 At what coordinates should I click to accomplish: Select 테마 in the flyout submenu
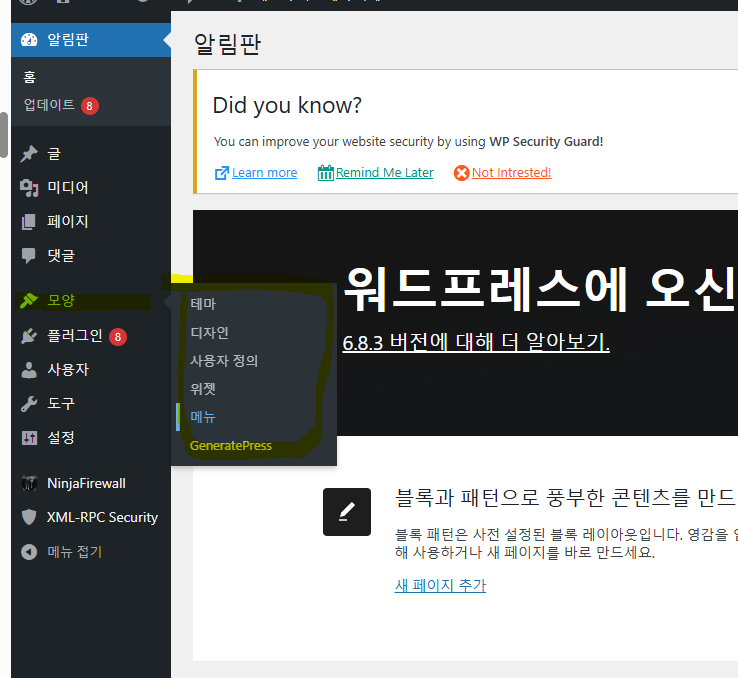click(x=203, y=304)
